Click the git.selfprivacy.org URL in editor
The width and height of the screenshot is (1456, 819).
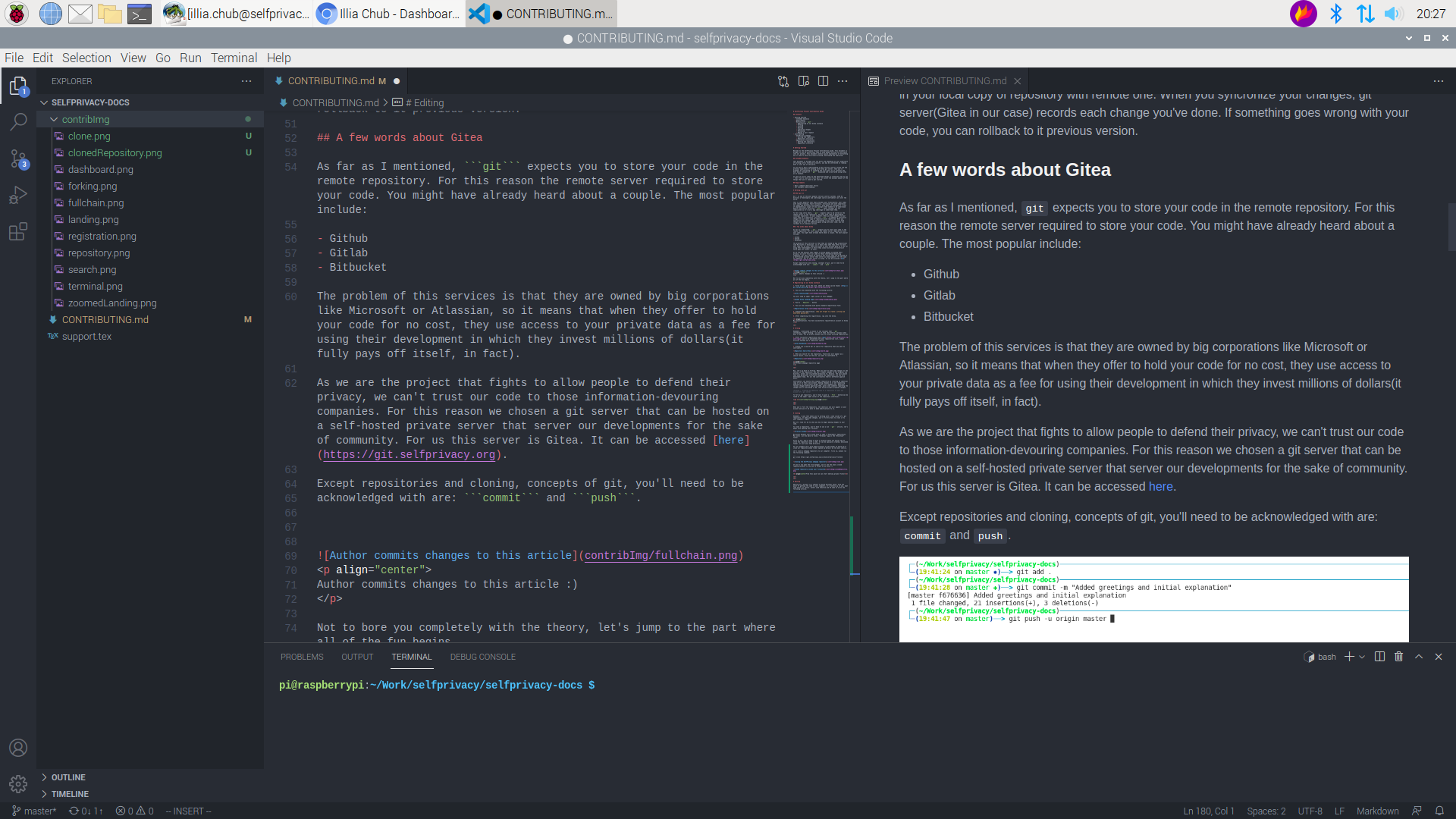[409, 455]
